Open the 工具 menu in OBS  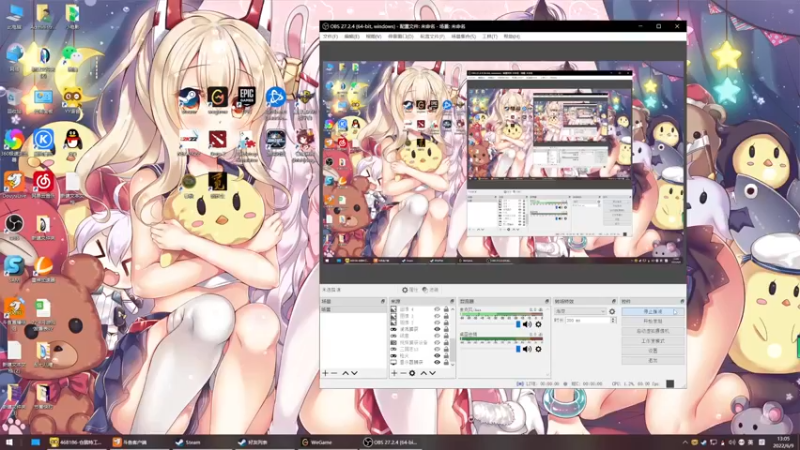(490, 37)
